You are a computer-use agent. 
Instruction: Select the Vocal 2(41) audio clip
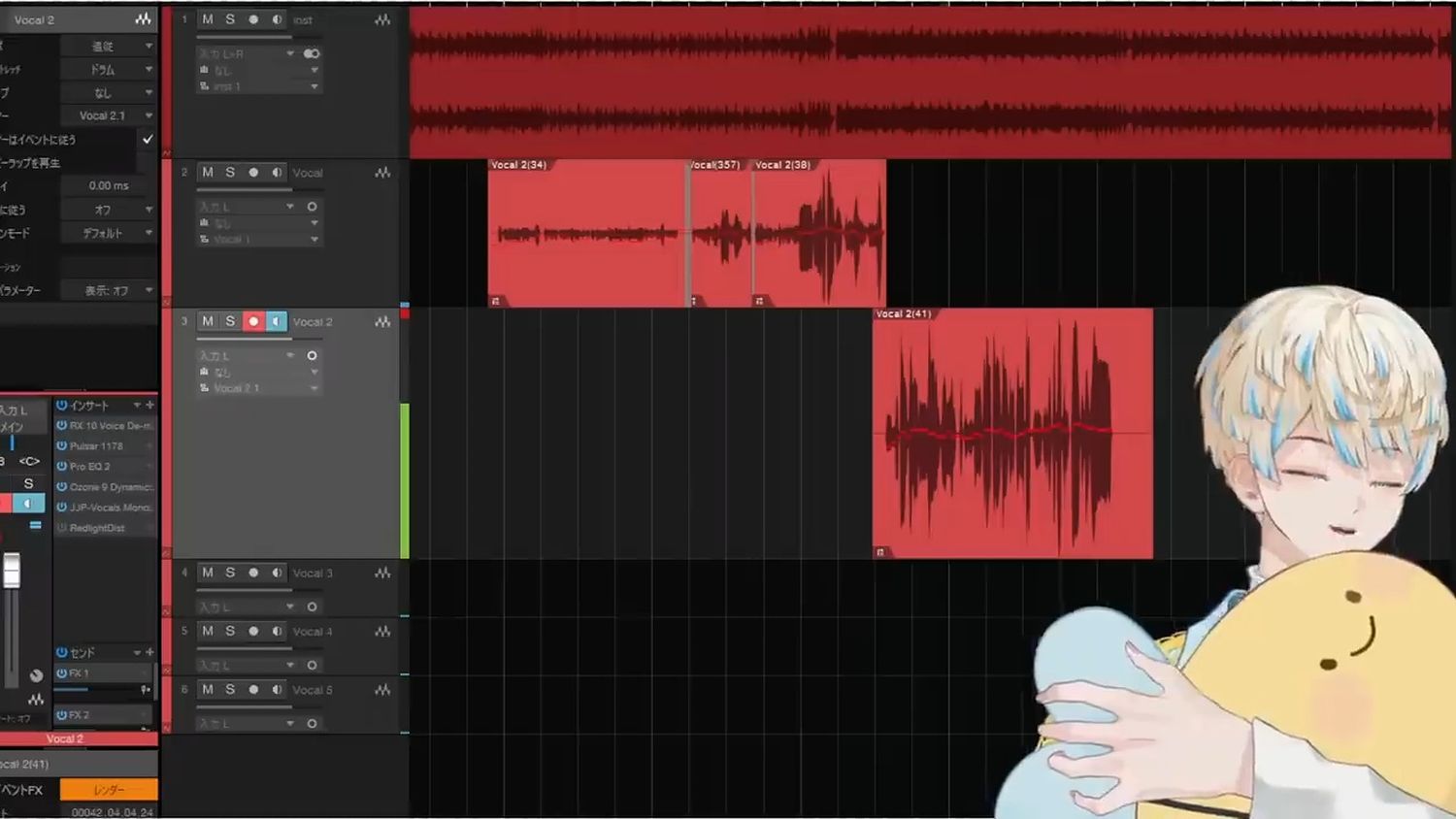coord(1012,434)
